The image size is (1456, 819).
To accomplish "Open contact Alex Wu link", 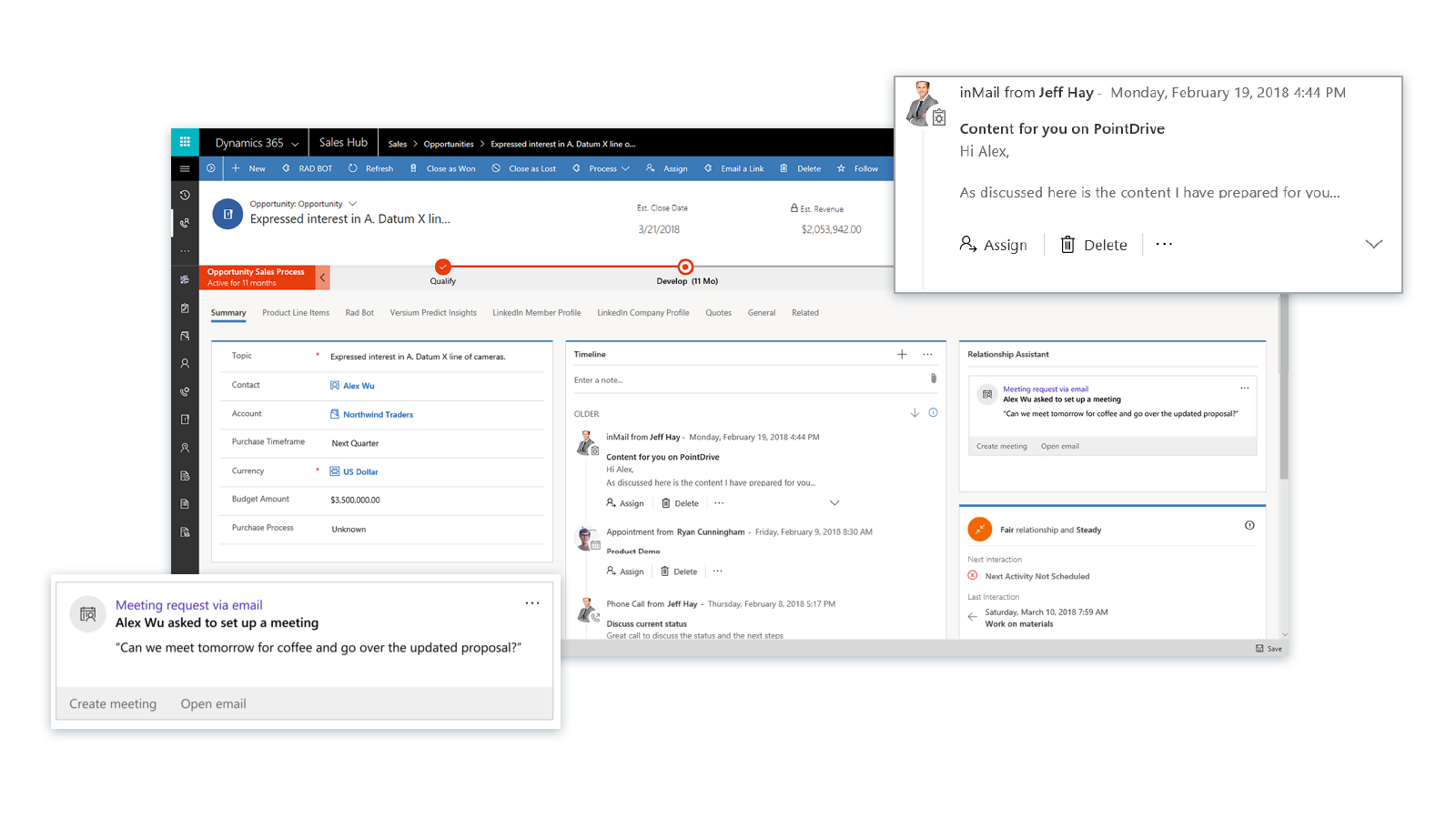I will point(359,386).
